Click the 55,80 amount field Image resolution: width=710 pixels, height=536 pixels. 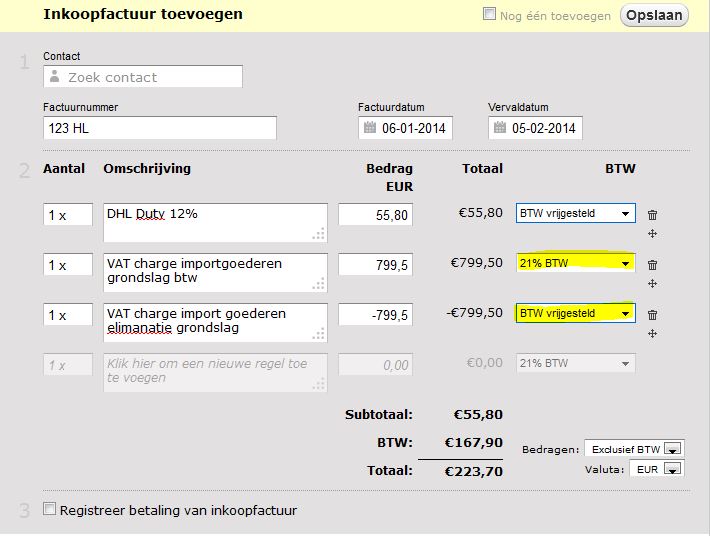[x=375, y=214]
